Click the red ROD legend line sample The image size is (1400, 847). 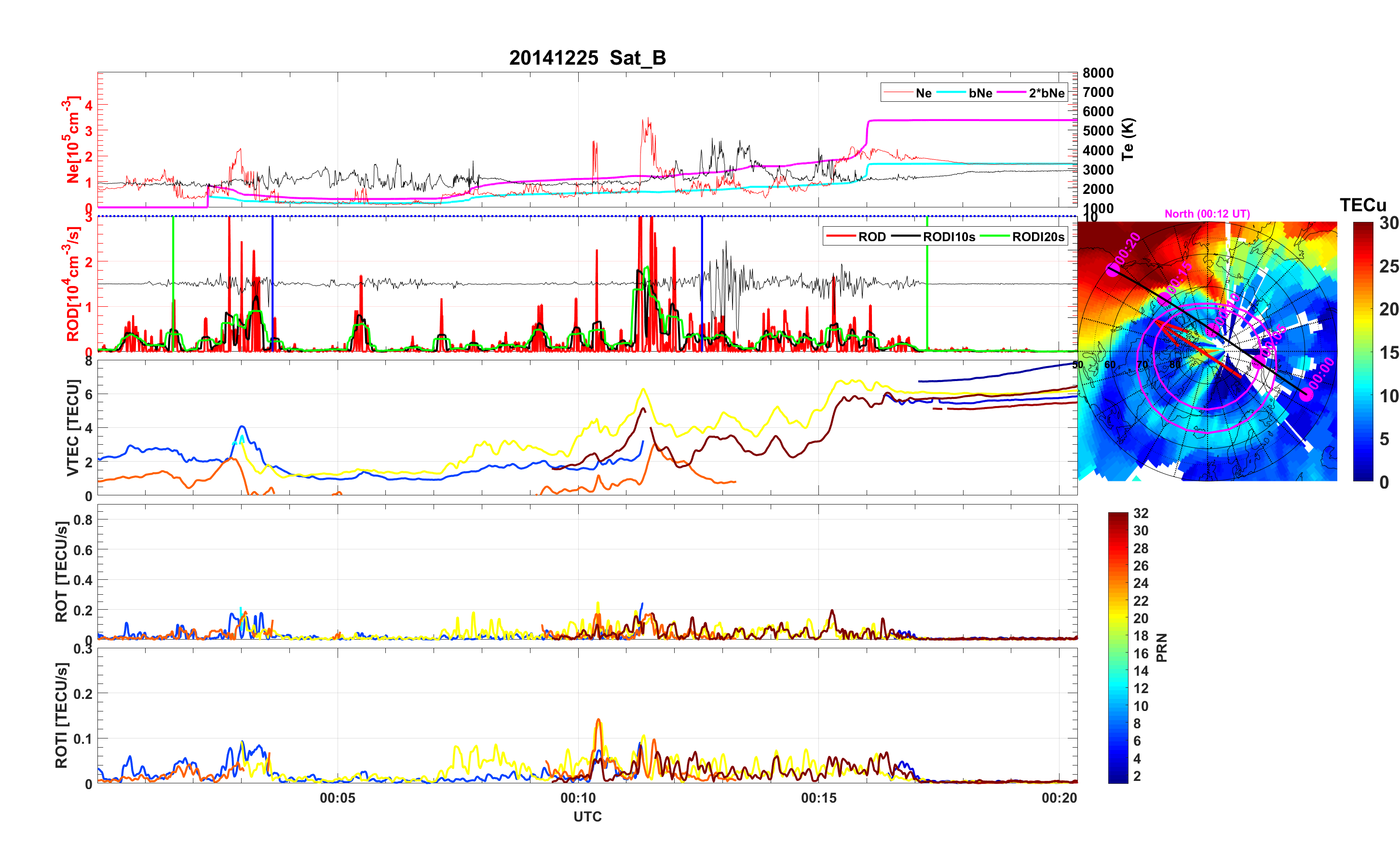[841, 236]
